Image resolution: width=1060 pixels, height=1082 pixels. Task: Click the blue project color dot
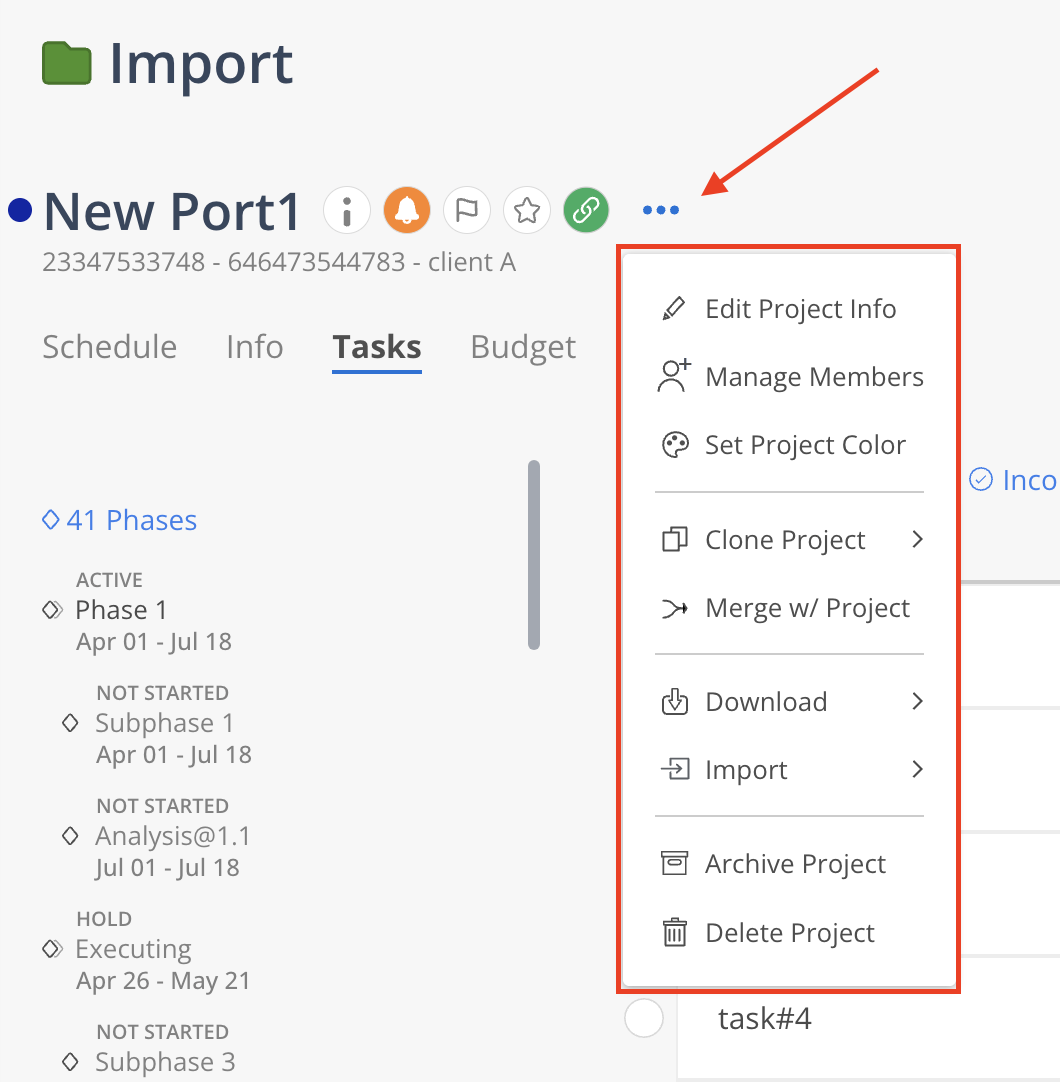pos(20,211)
